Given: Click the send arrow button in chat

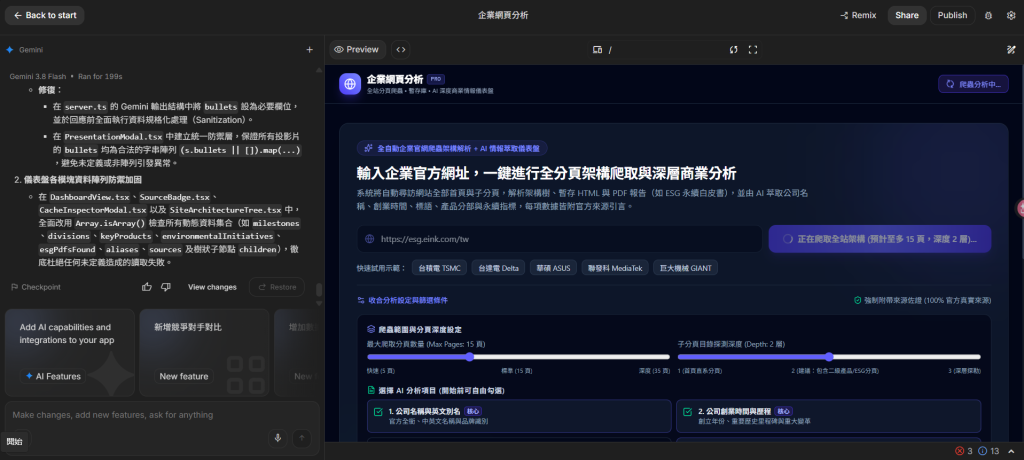Looking at the screenshot, I should point(301,438).
